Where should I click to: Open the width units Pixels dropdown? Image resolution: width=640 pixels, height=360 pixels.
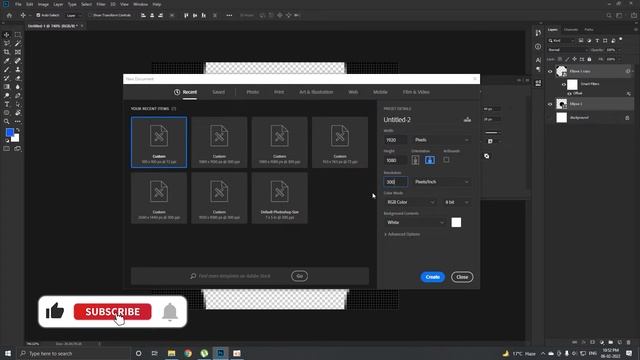point(441,140)
